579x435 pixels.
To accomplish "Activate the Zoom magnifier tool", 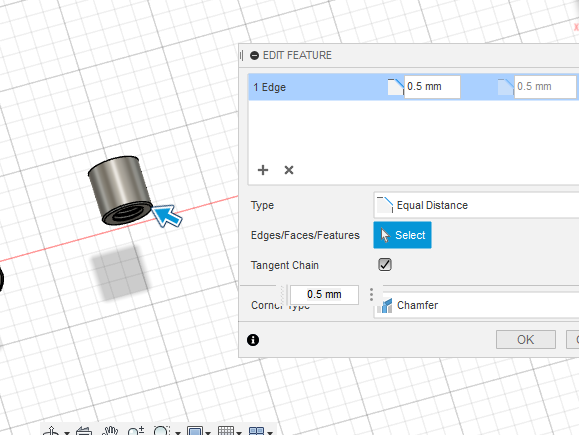I will [136, 431].
